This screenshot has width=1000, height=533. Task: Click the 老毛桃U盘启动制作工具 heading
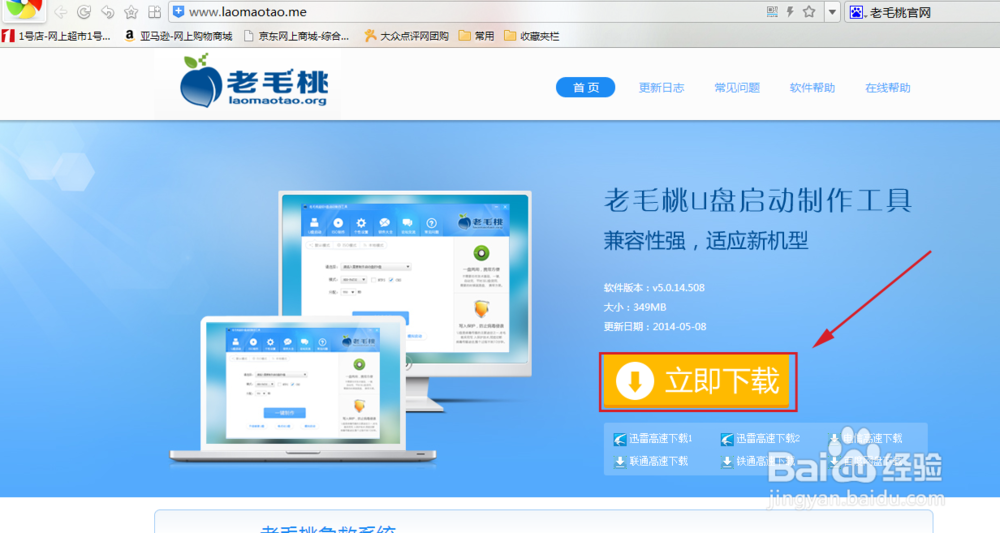click(758, 200)
